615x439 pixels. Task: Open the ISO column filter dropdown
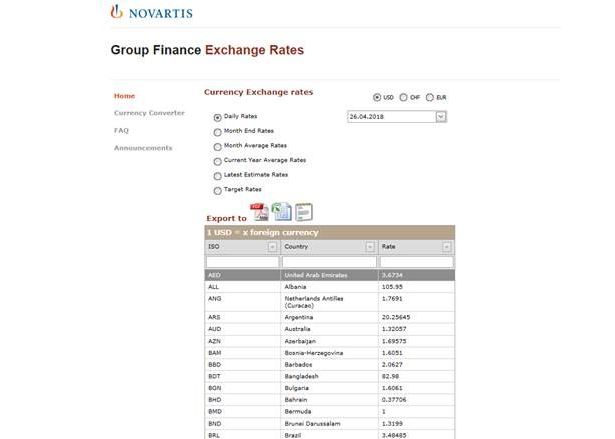point(272,247)
